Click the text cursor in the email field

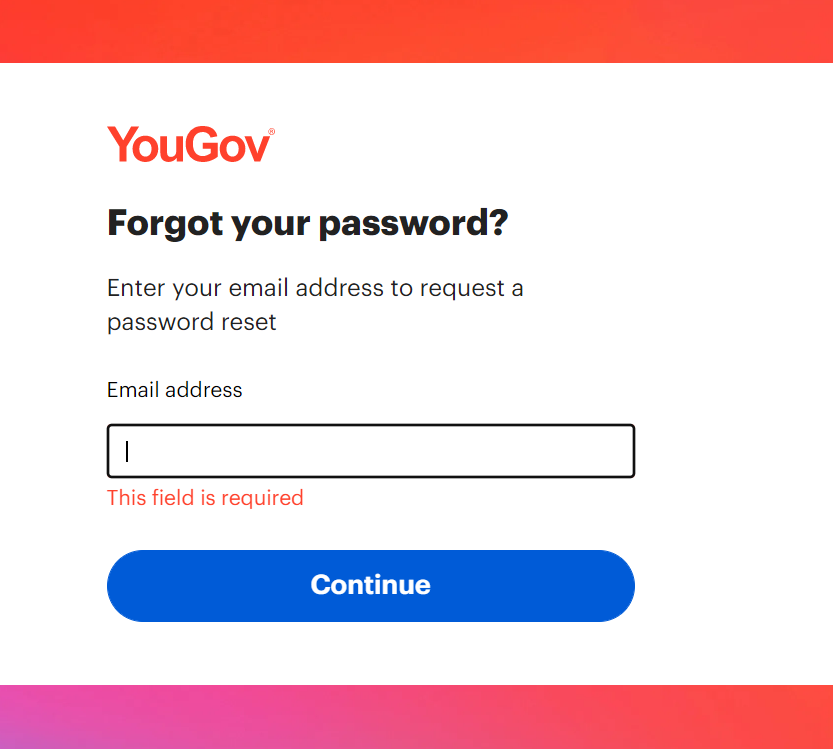coord(127,450)
